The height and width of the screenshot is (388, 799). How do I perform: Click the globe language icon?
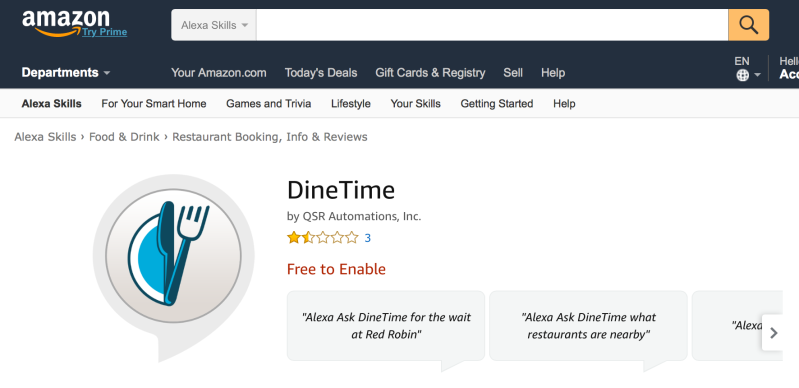[742, 75]
